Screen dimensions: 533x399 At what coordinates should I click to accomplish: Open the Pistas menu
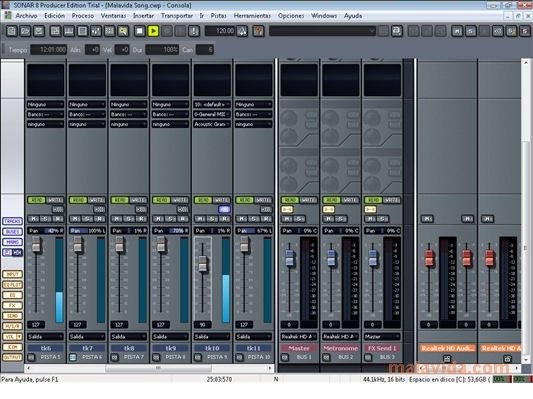click(219, 16)
